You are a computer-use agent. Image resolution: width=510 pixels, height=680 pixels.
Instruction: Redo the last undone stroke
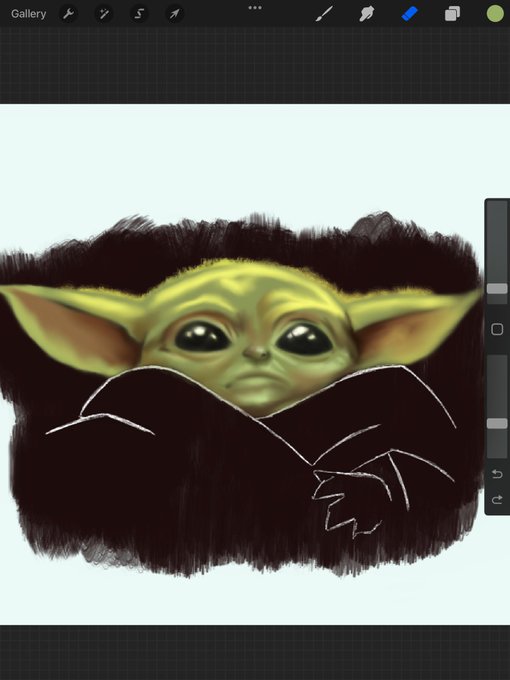(497, 500)
